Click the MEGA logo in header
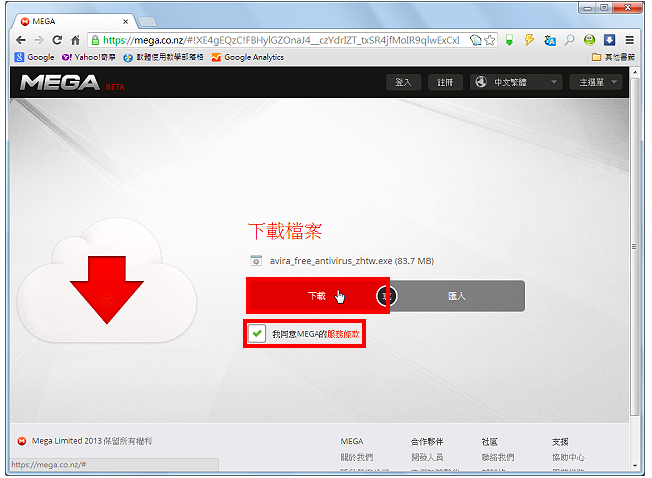The image size is (652, 478). (60, 82)
